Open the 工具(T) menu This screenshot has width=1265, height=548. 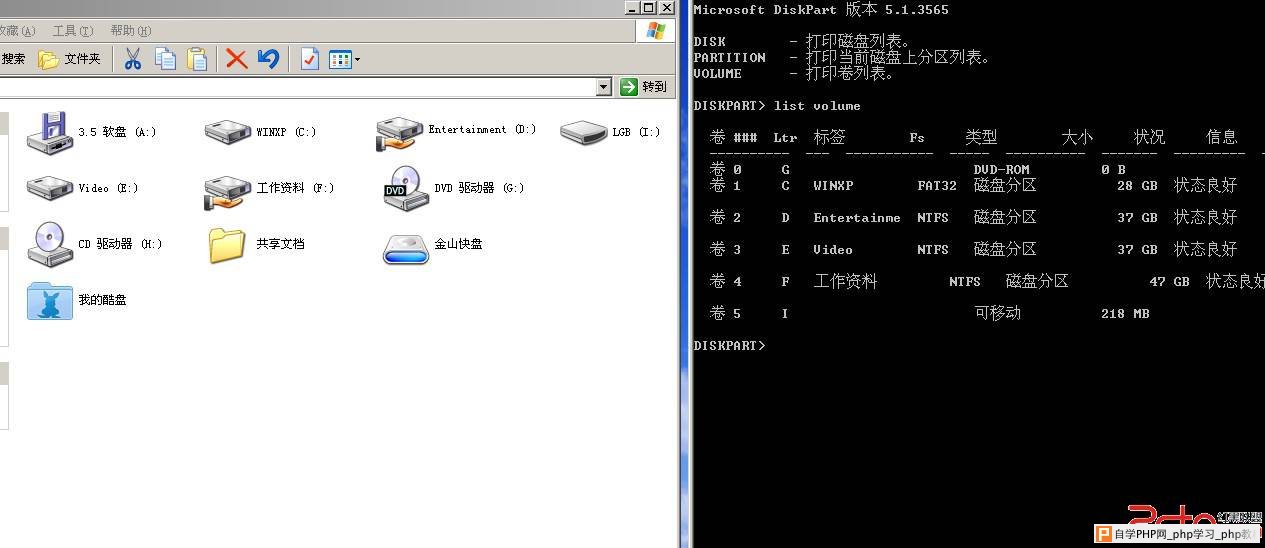(x=72, y=31)
